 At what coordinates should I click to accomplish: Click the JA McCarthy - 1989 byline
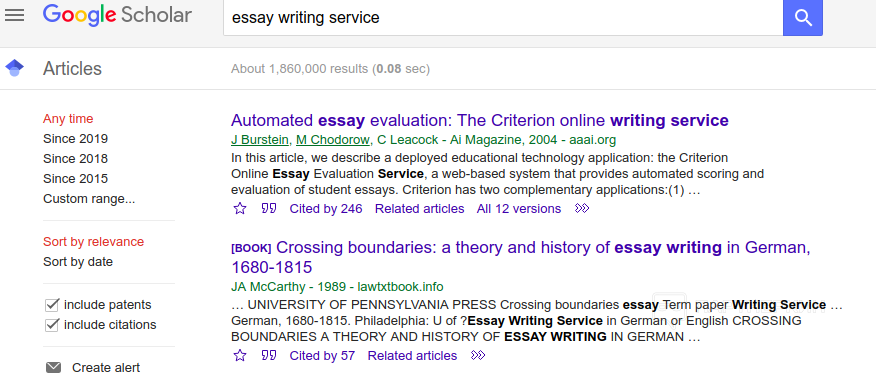point(337,287)
